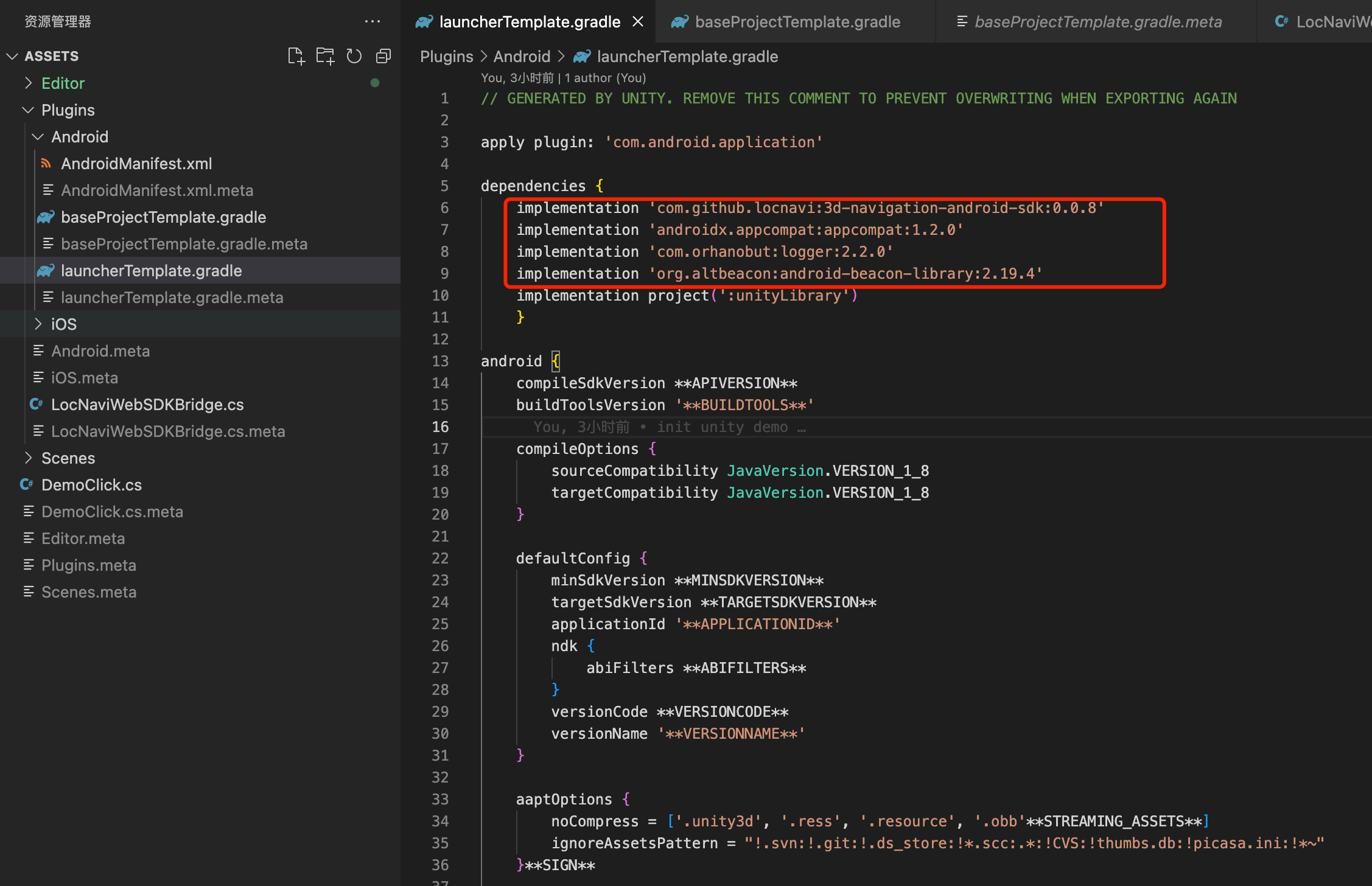Click the C# icon beside LocNaviWebSDKBridge.cs file
Image resolution: width=1372 pixels, height=886 pixels.
pos(37,404)
